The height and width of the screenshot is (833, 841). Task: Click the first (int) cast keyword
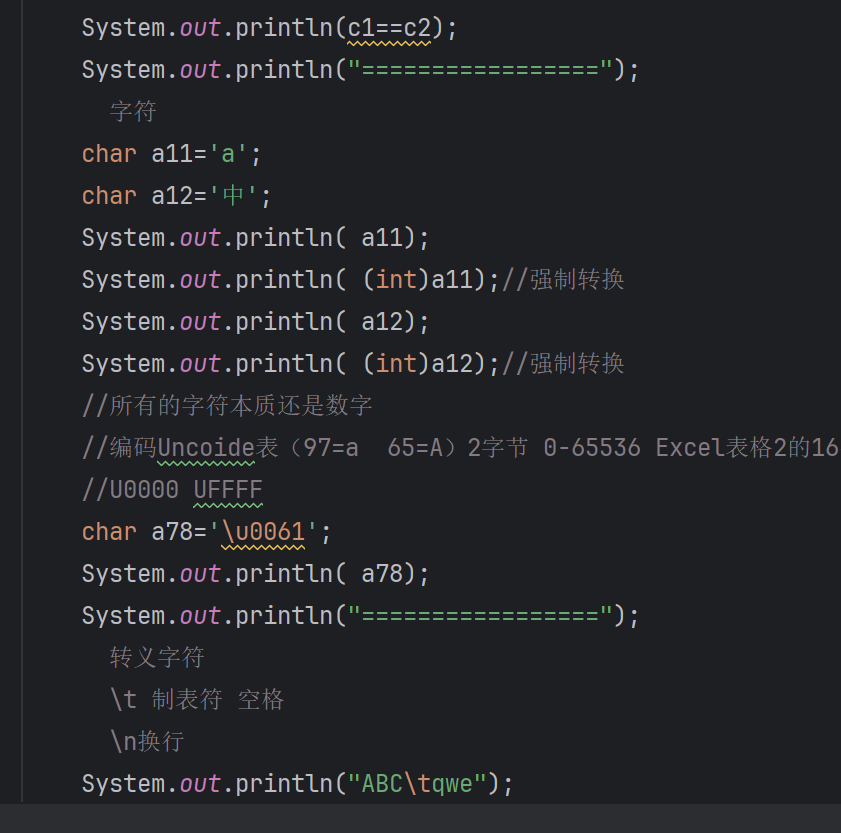[x=396, y=280]
